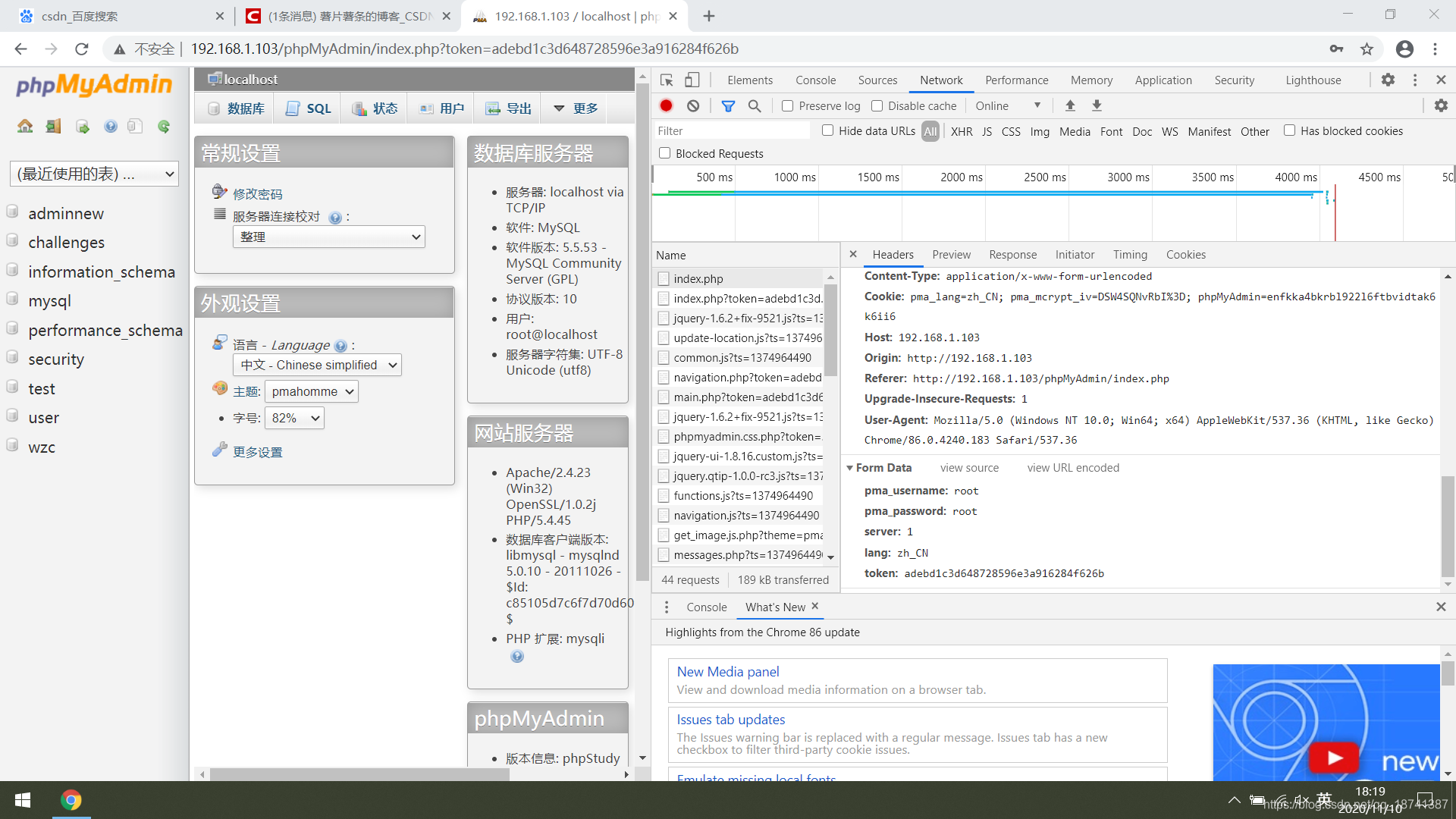Click the network filter funnel icon
Image resolution: width=1456 pixels, height=819 pixels.
pyautogui.click(x=728, y=106)
